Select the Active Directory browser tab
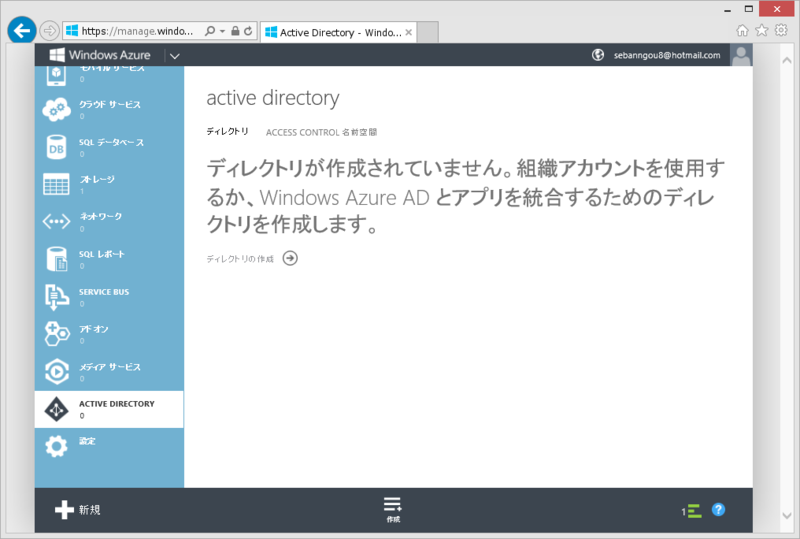 point(339,32)
